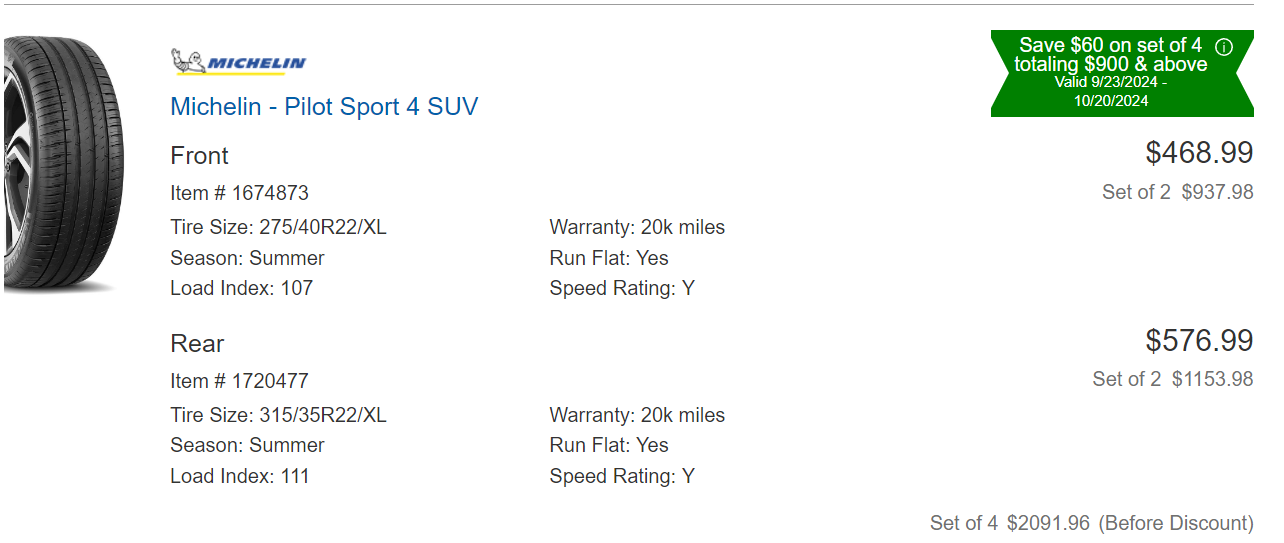Click the info icon on savings banner
Image resolution: width=1284 pixels, height=543 pixels.
(x=1224, y=46)
